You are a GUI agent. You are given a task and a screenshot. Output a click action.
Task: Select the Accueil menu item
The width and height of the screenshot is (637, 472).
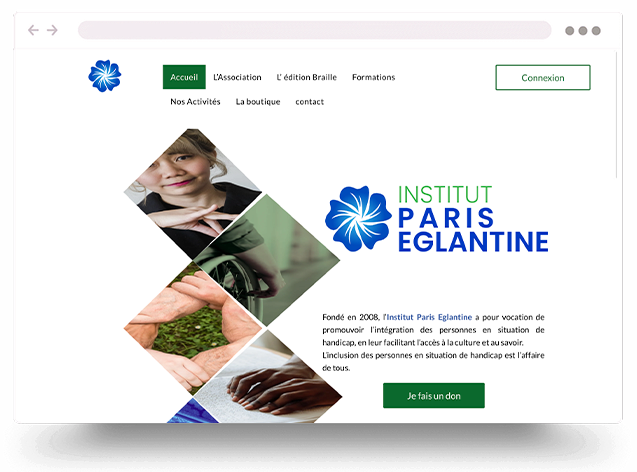[184, 77]
